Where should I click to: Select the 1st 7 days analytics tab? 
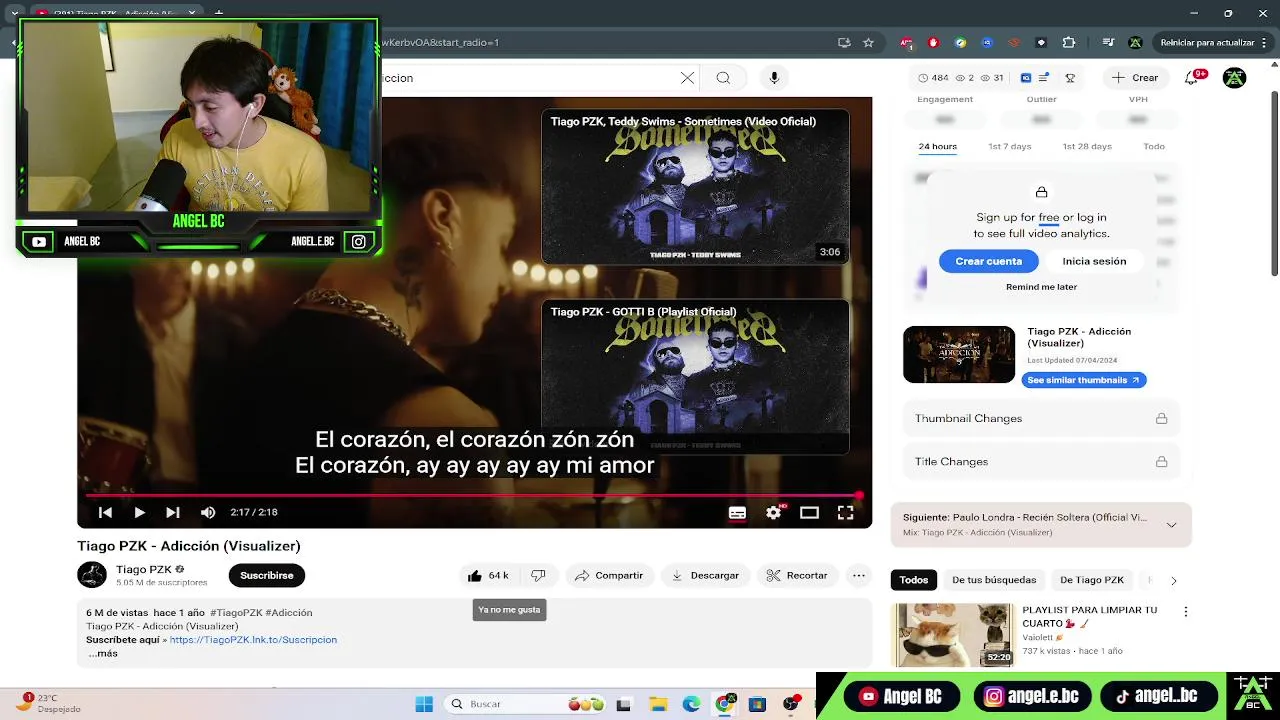(x=1010, y=147)
